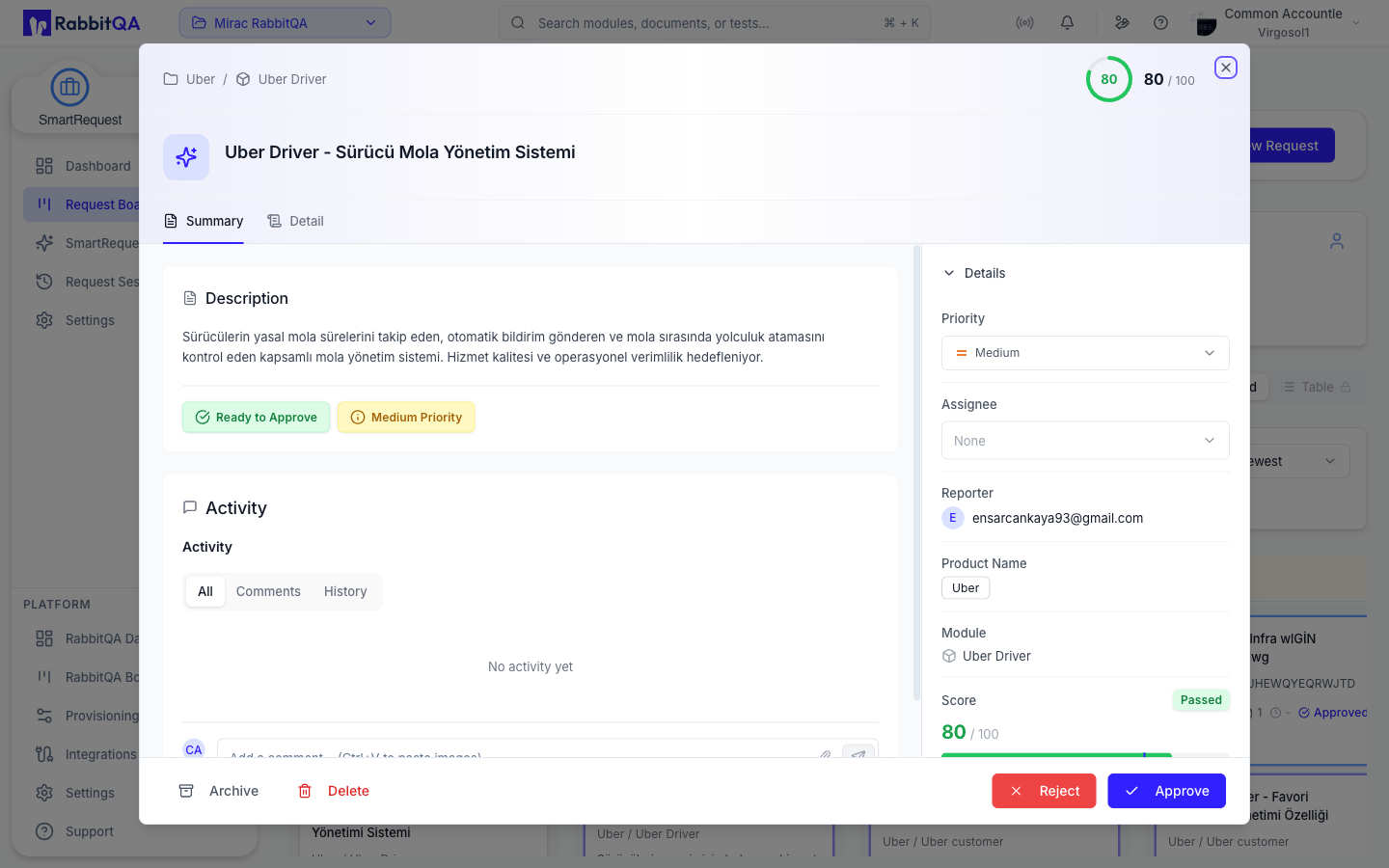Click the CA user avatar
The height and width of the screenshot is (868, 1389).
point(194,749)
